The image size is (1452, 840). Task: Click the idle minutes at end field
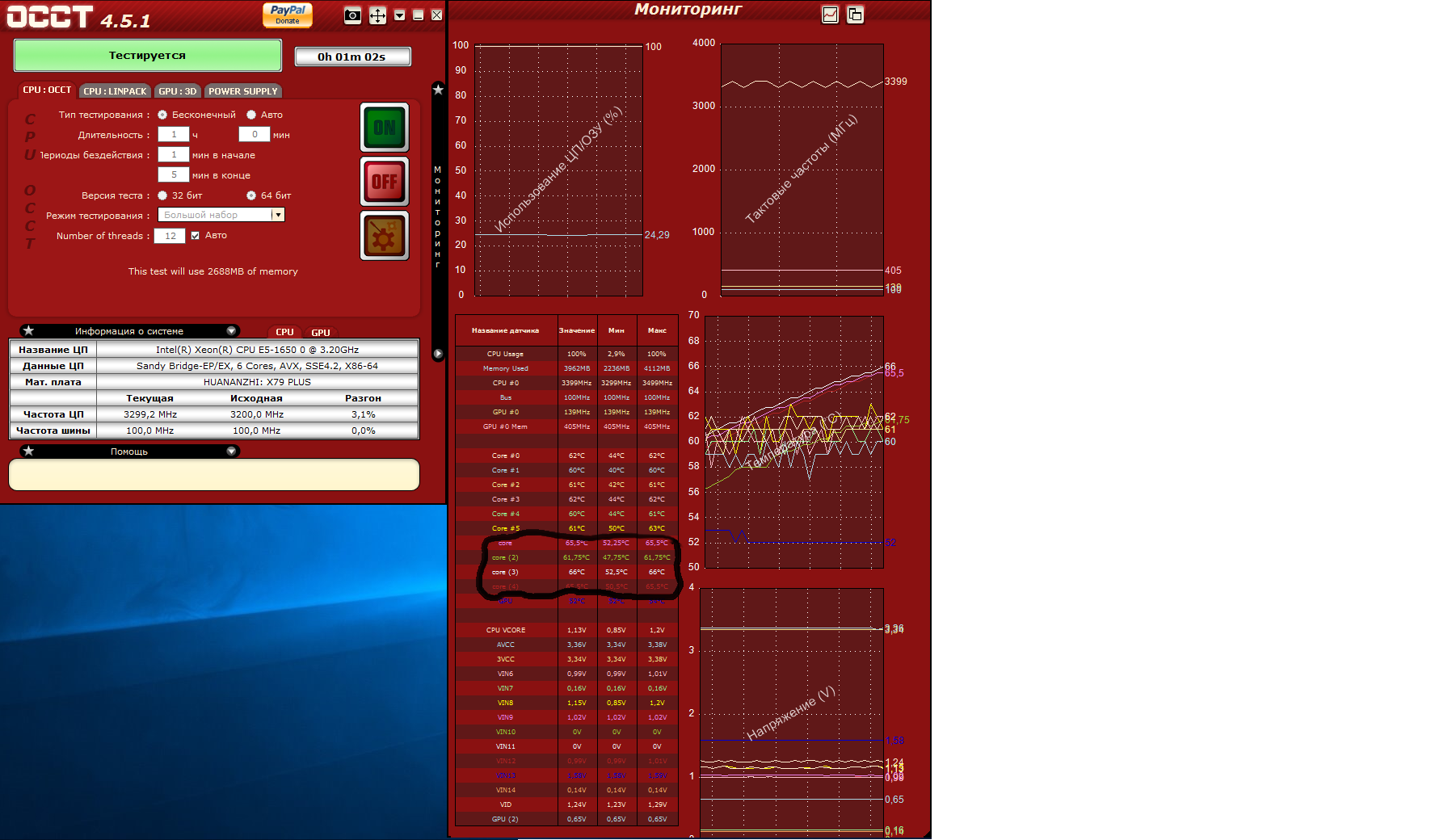[x=174, y=174]
